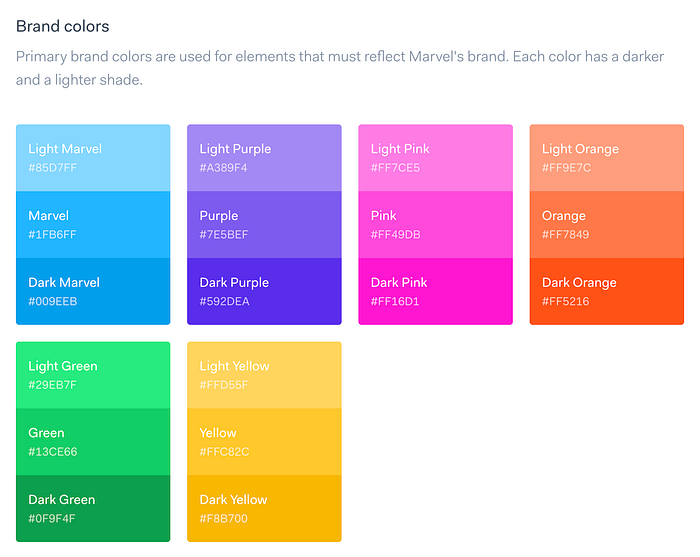The width and height of the screenshot is (700, 557).
Task: Click the Purple #7E5BEF swatch
Action: (264, 224)
